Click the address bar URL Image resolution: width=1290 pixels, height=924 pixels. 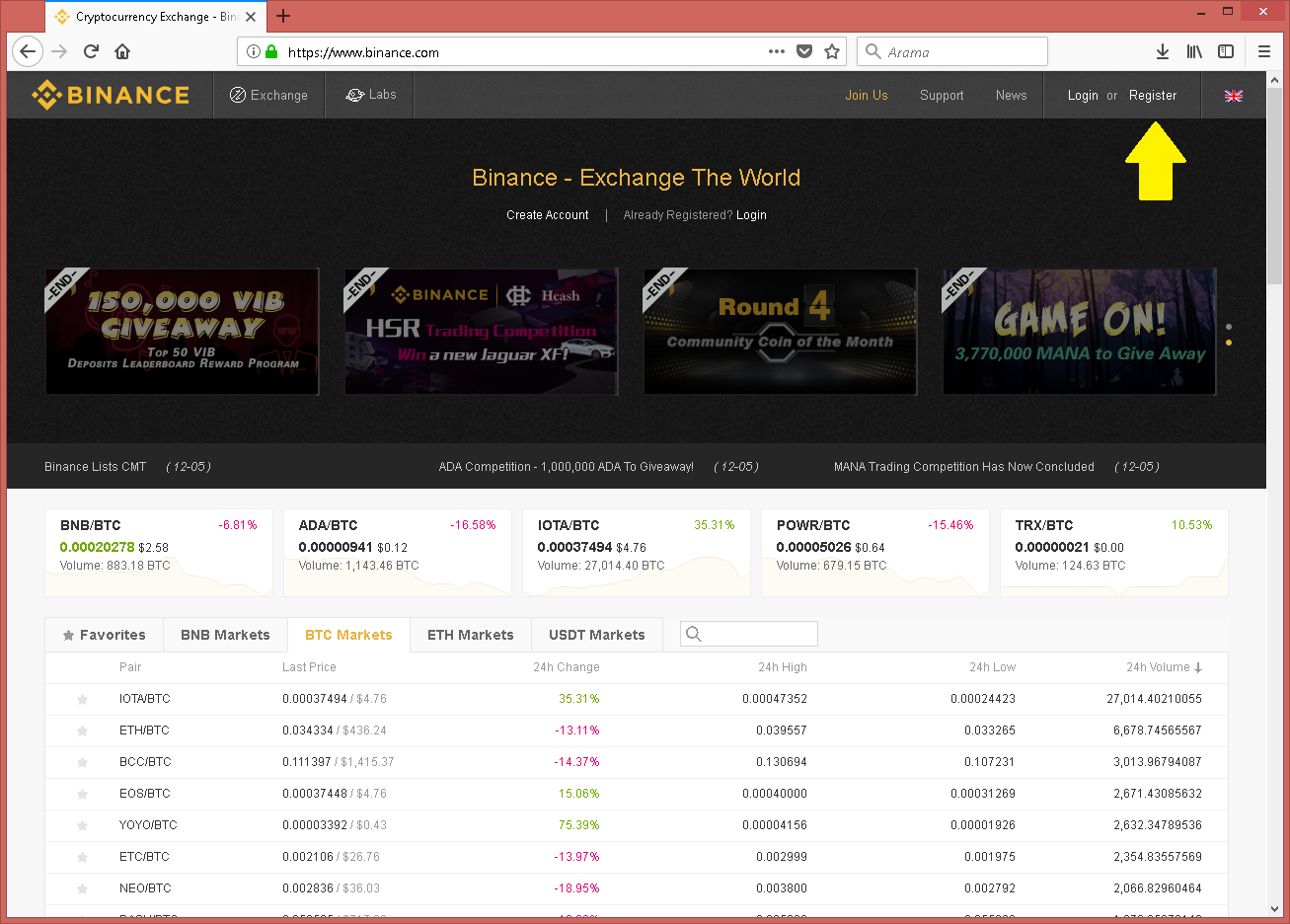point(363,52)
